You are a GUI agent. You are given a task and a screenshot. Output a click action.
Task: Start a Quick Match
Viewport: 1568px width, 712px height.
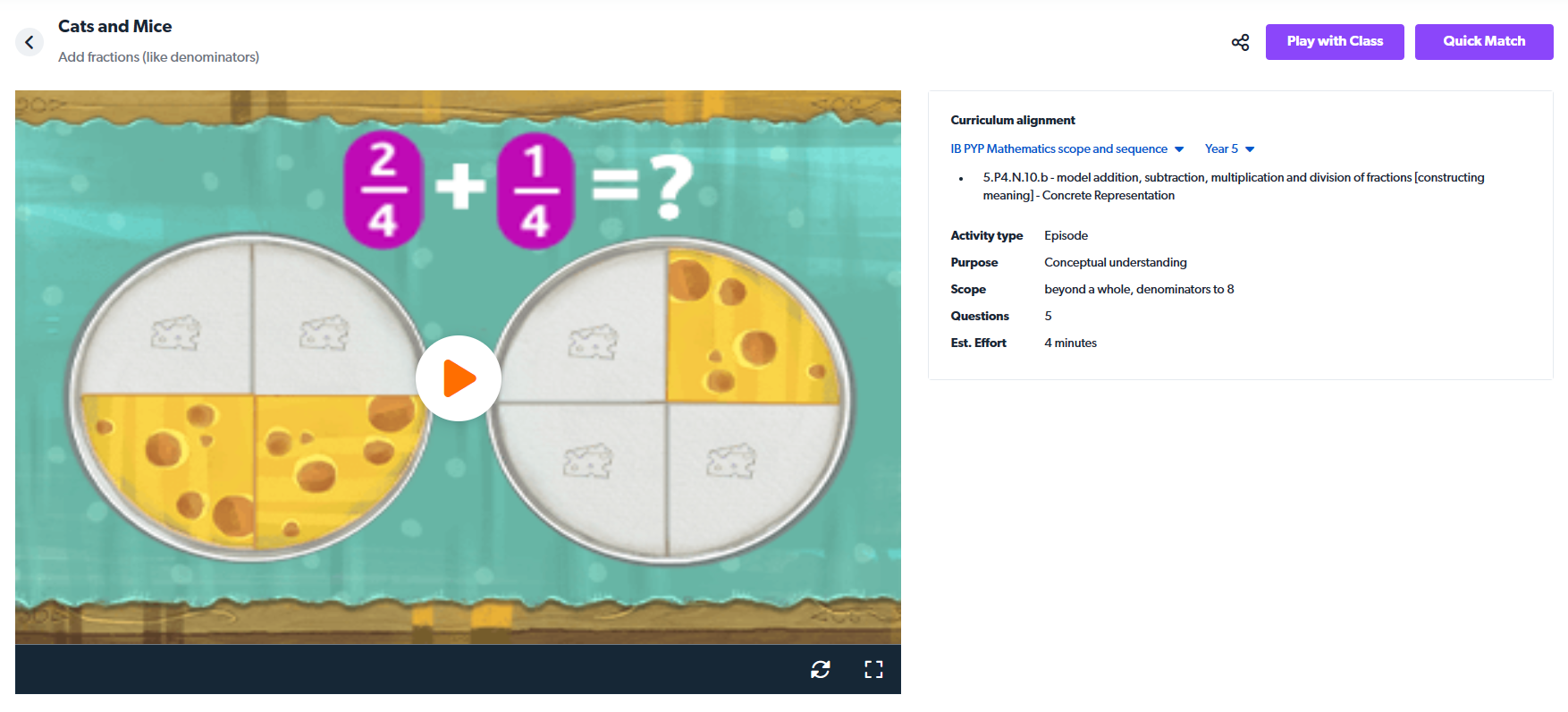[x=1484, y=42]
